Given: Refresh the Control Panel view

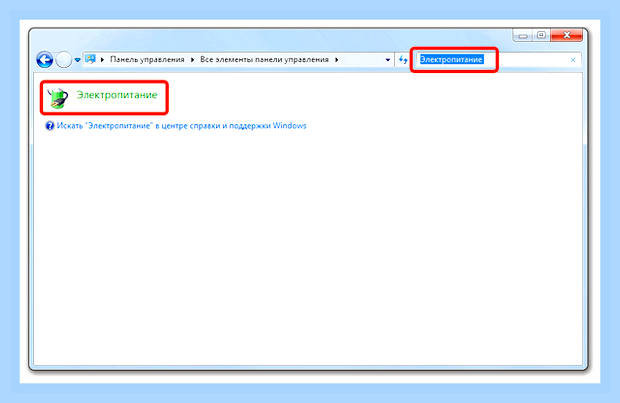Looking at the screenshot, I should click(403, 60).
